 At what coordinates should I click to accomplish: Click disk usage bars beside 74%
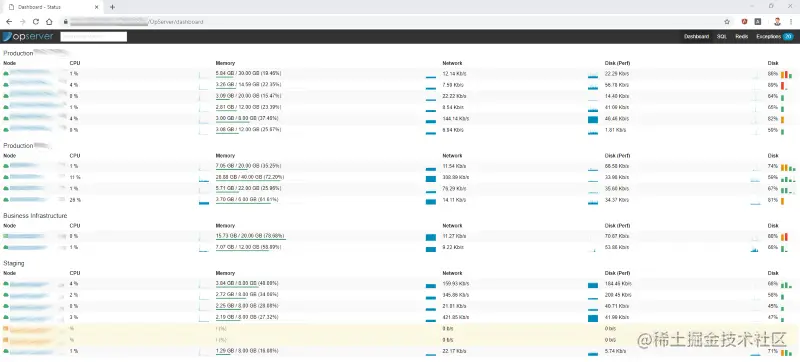788,167
